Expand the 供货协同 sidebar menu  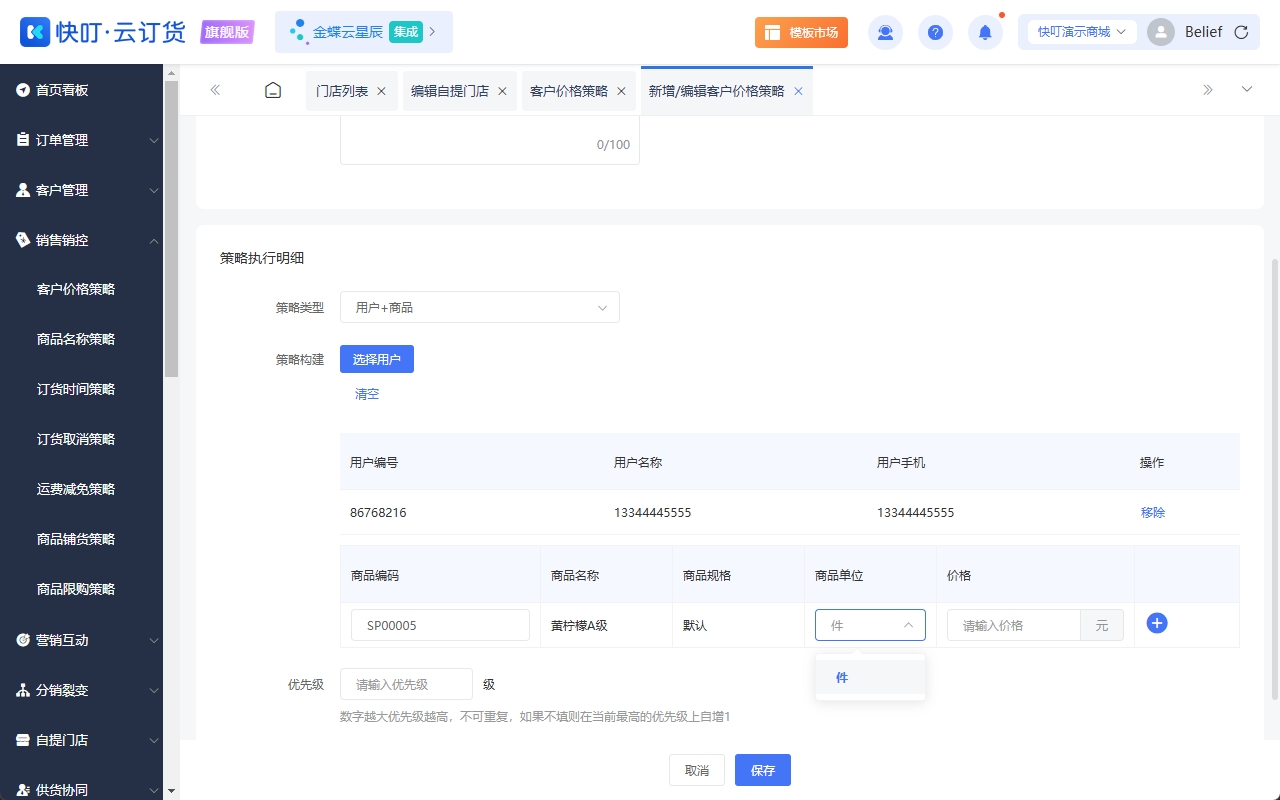[x=81, y=790]
